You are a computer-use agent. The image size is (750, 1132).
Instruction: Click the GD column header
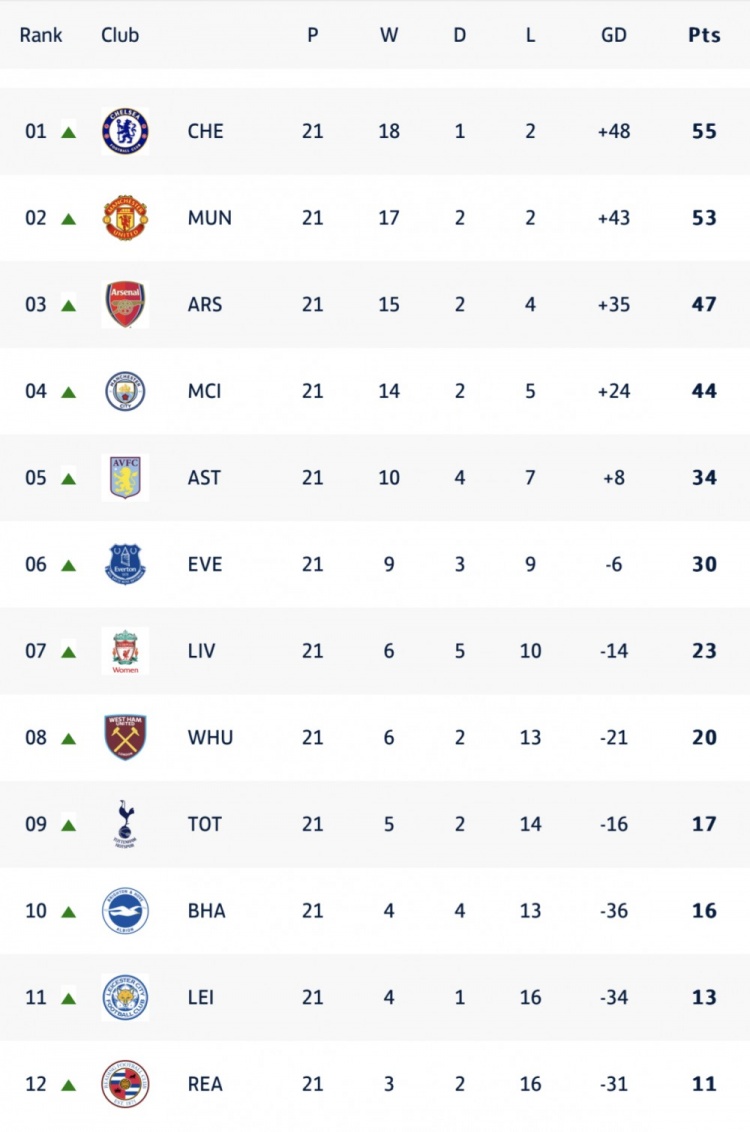pos(614,35)
